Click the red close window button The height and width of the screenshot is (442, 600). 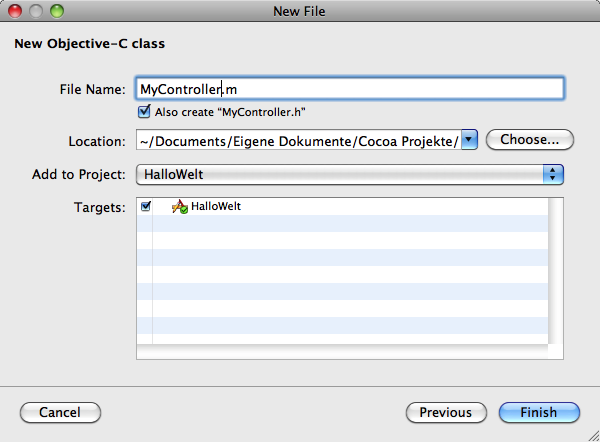[15, 11]
